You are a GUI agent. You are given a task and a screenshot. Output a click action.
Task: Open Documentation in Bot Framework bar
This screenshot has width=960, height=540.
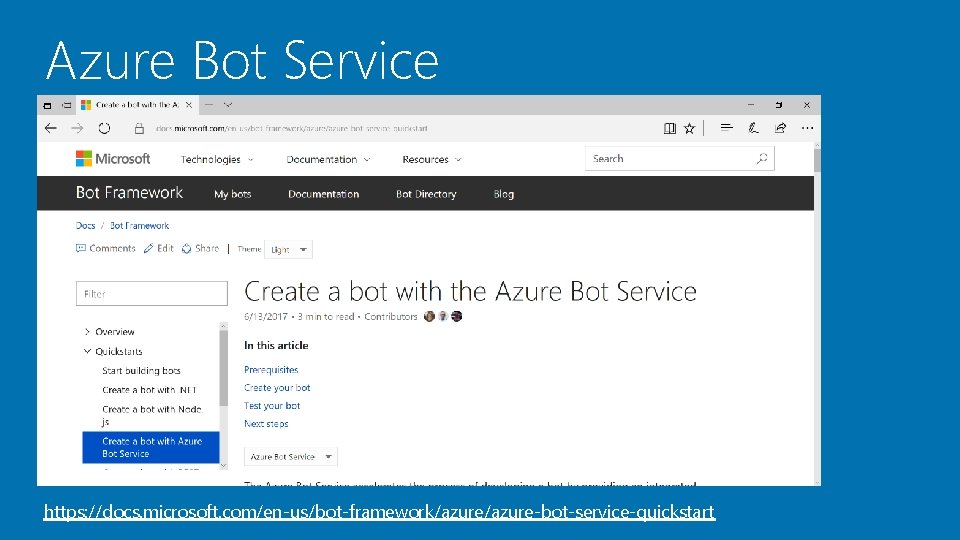323,194
